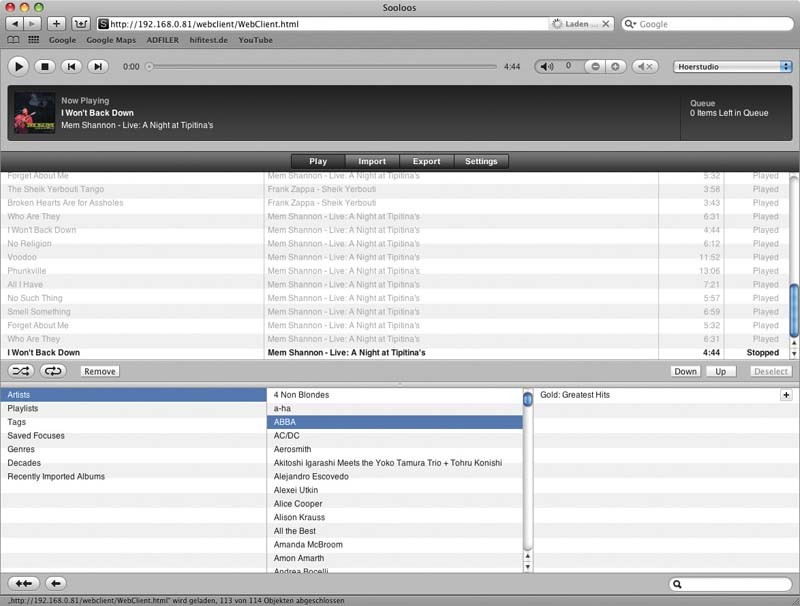This screenshot has width=800, height=606.
Task: Toggle shuffle mode for the queue
Action: 21,371
